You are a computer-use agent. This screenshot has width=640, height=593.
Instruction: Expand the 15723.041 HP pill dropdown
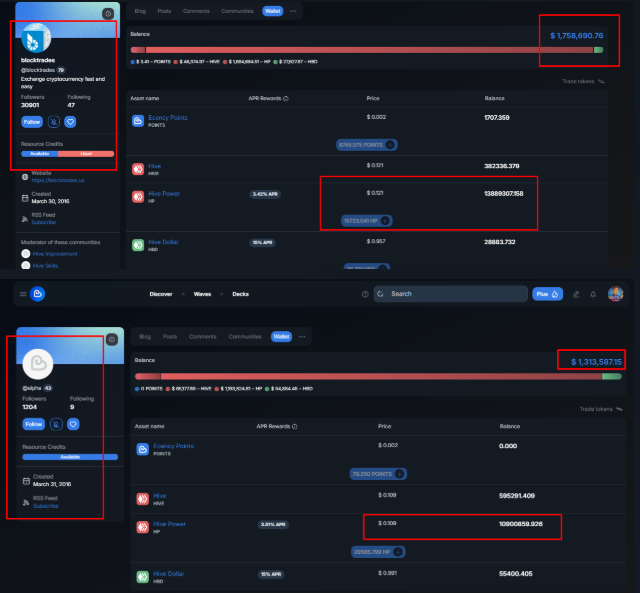click(386, 220)
